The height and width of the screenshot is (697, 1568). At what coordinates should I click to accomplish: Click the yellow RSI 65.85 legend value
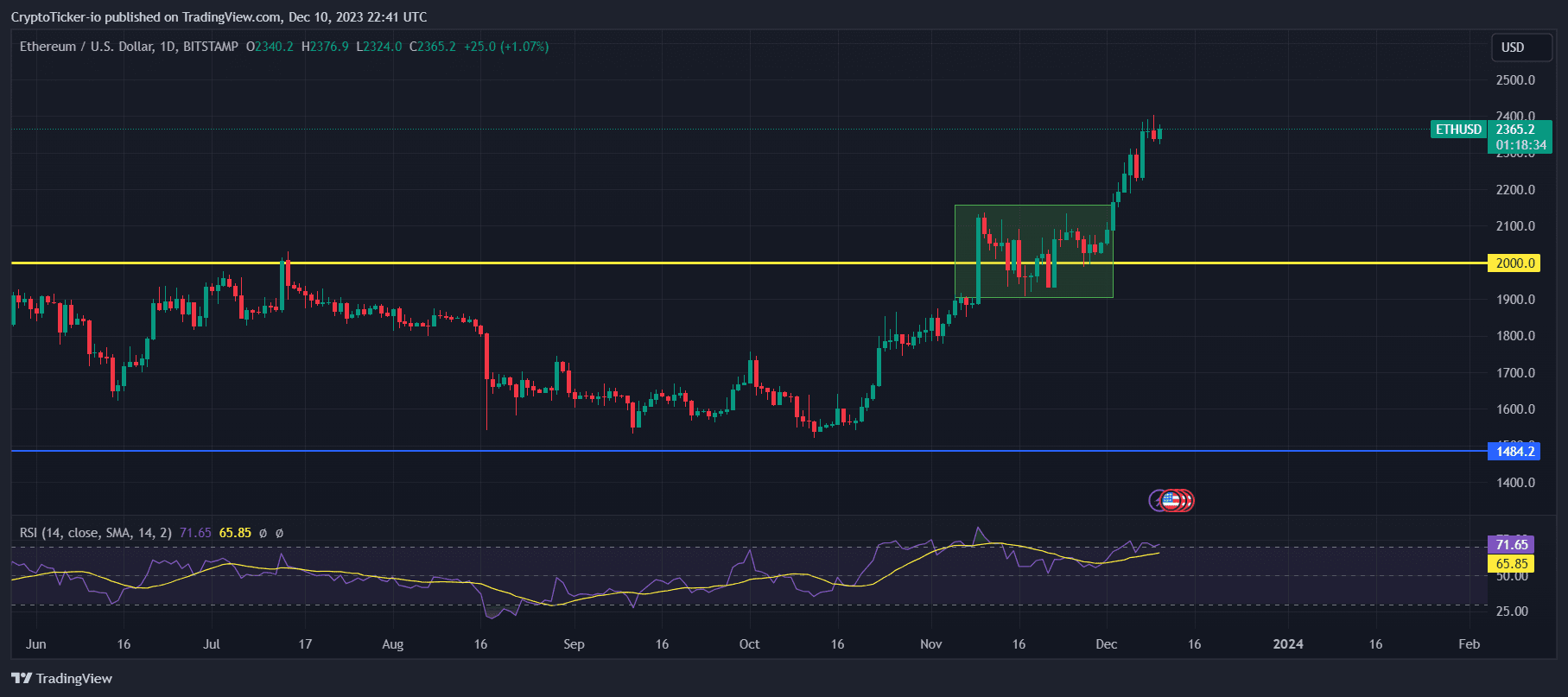(235, 533)
